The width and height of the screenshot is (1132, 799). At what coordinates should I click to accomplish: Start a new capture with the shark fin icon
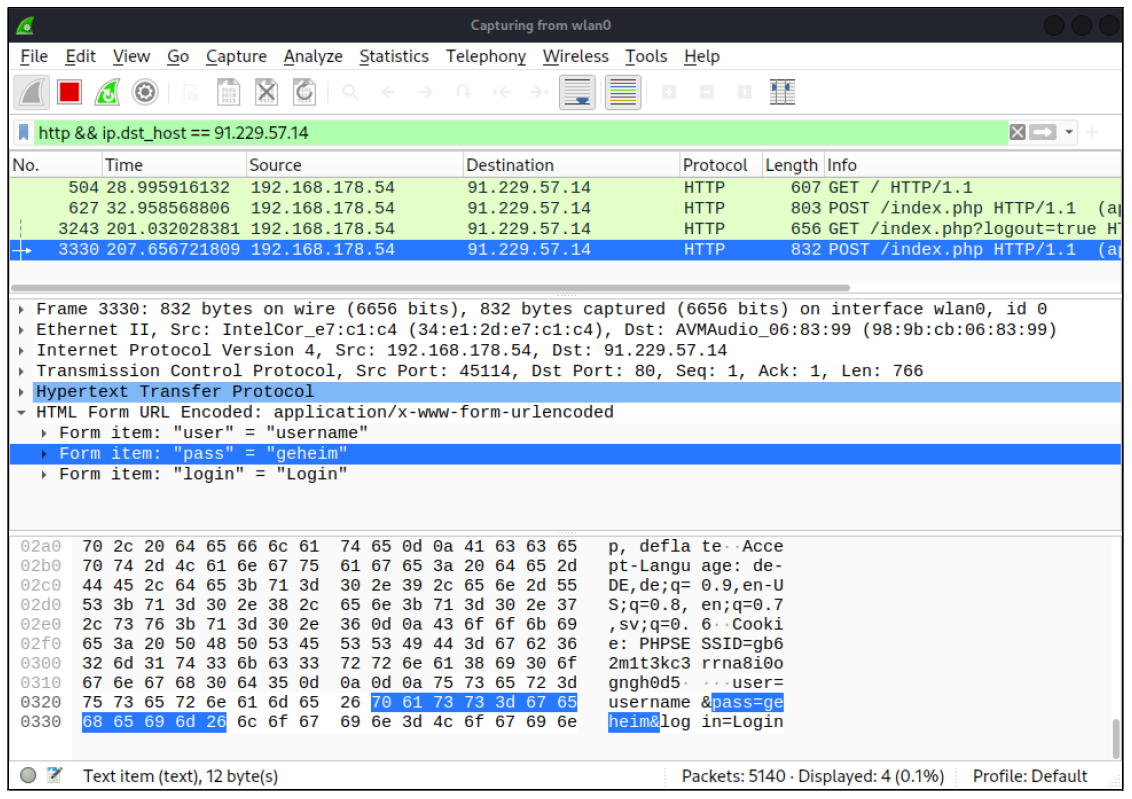(x=32, y=91)
